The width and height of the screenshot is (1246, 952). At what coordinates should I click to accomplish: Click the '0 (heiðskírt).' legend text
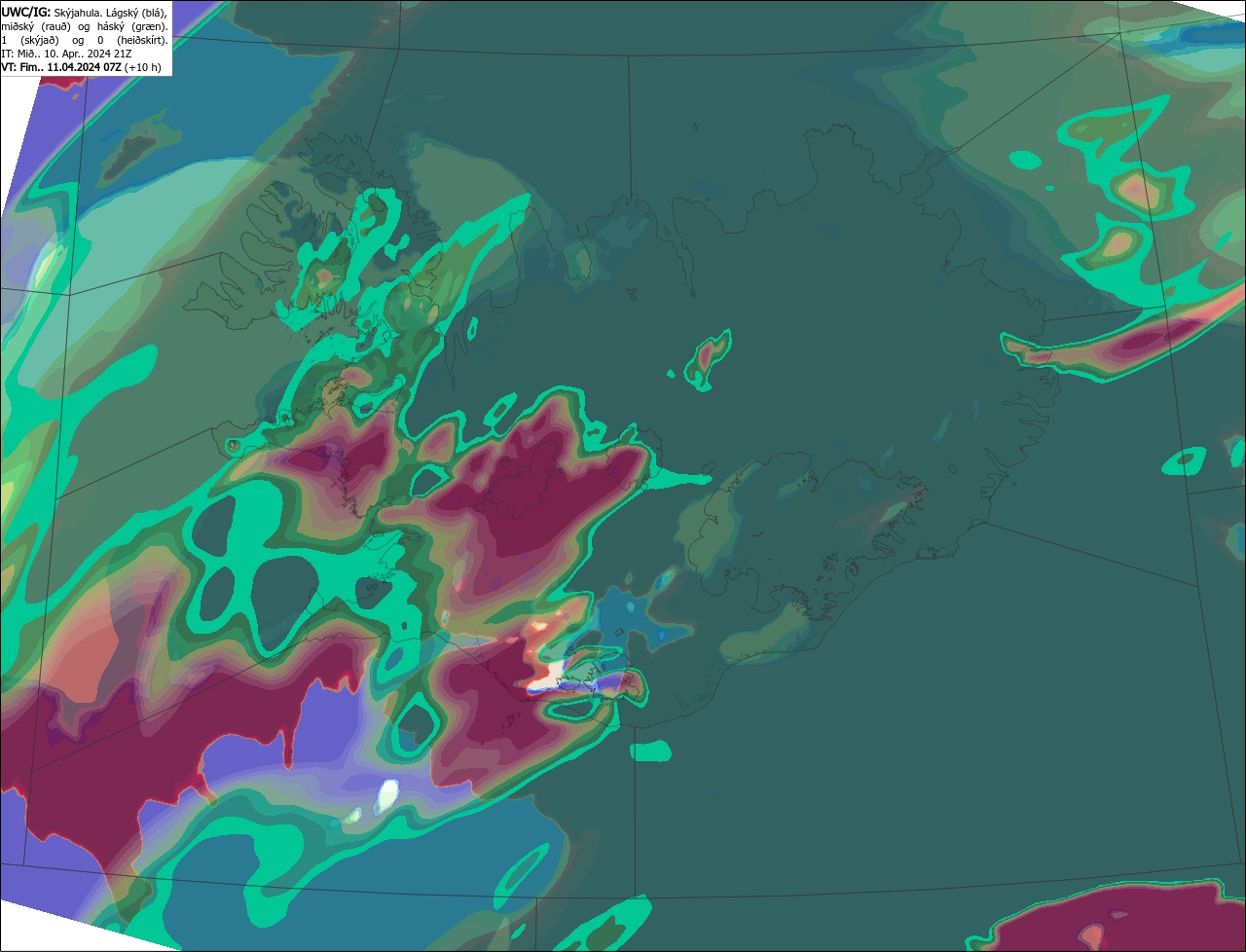click(132, 41)
